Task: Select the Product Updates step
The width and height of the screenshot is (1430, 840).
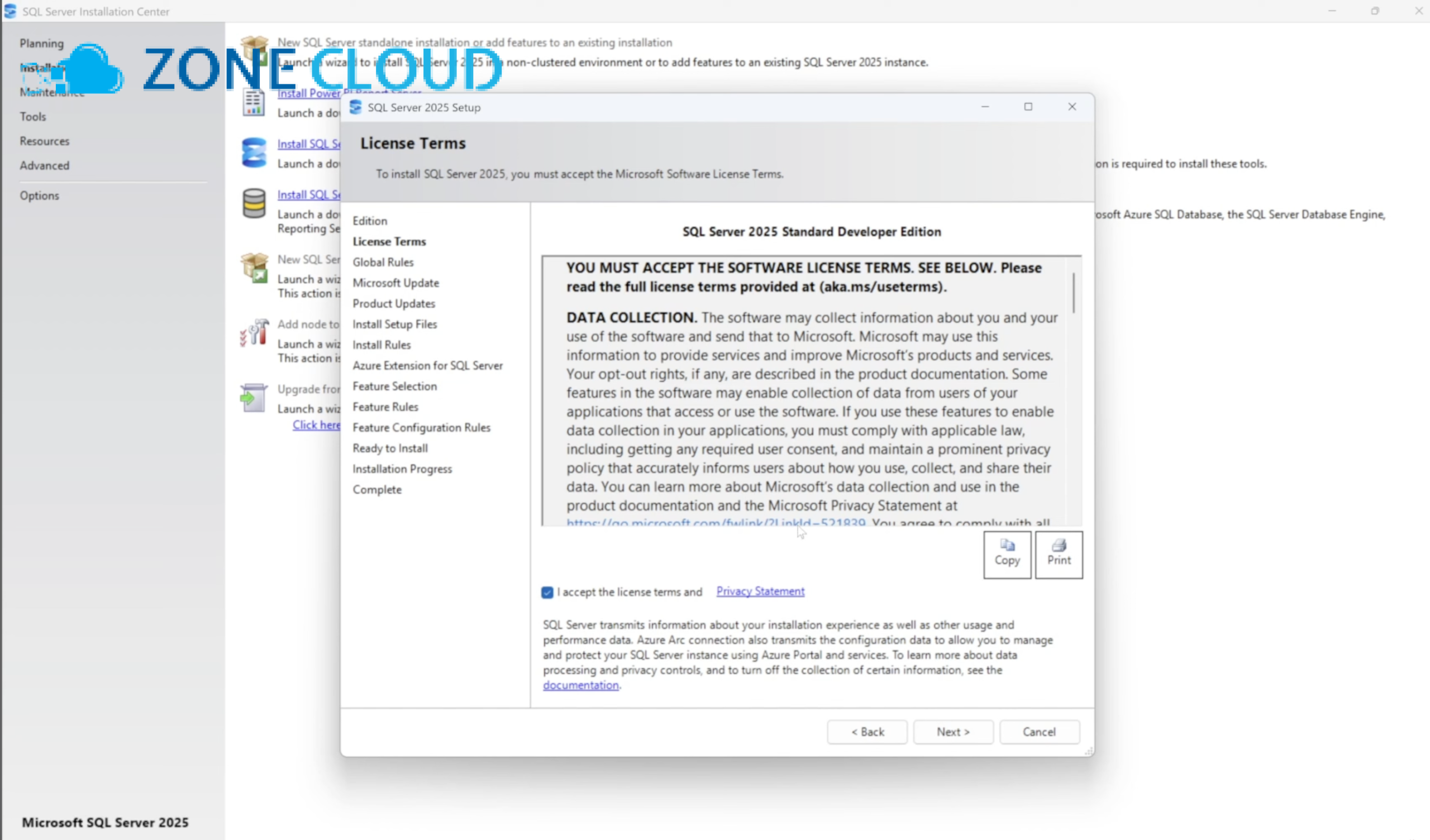Action: [x=394, y=304]
